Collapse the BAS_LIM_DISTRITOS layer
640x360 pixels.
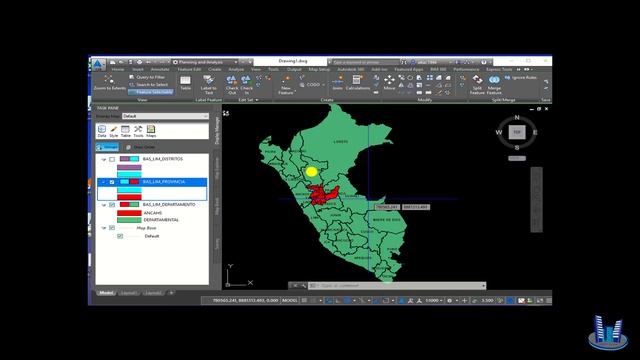click(104, 159)
